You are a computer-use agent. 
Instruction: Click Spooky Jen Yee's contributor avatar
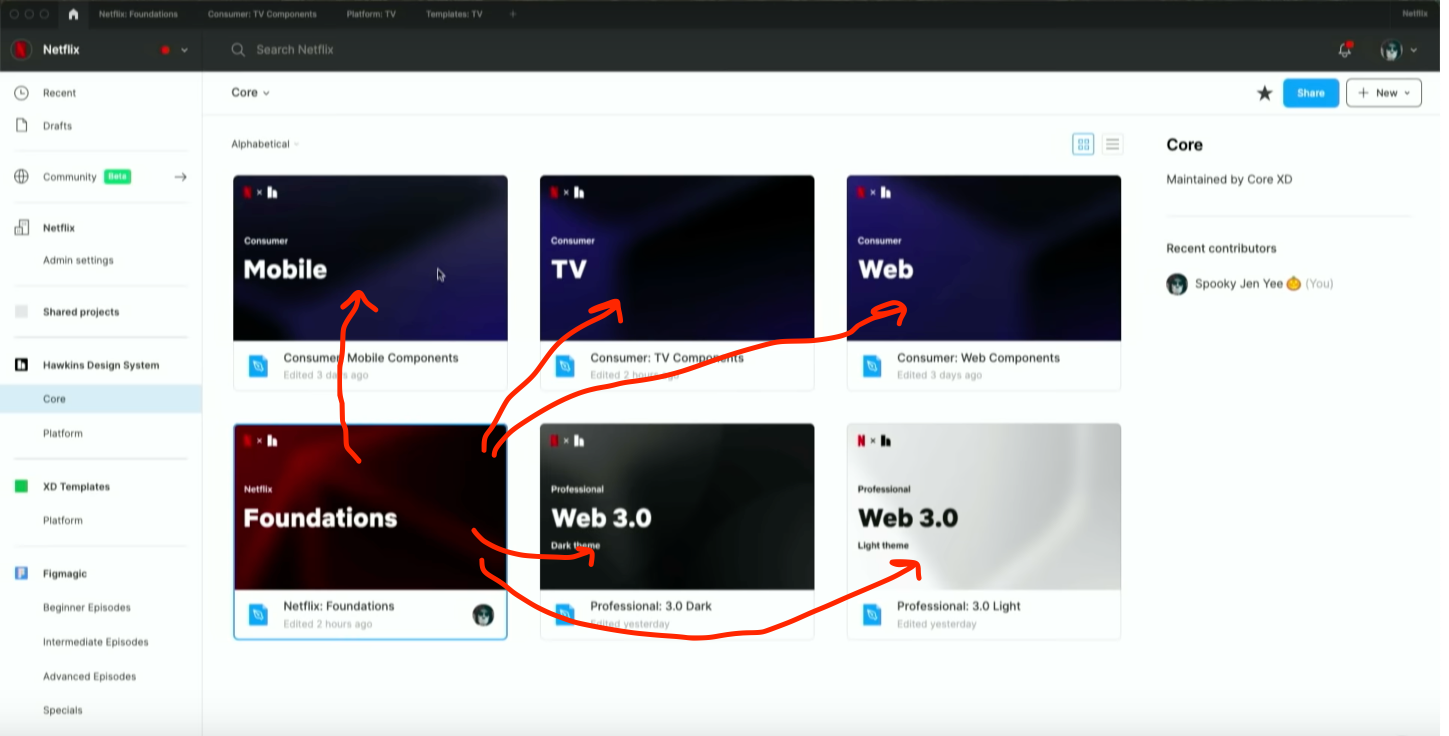coord(1177,284)
